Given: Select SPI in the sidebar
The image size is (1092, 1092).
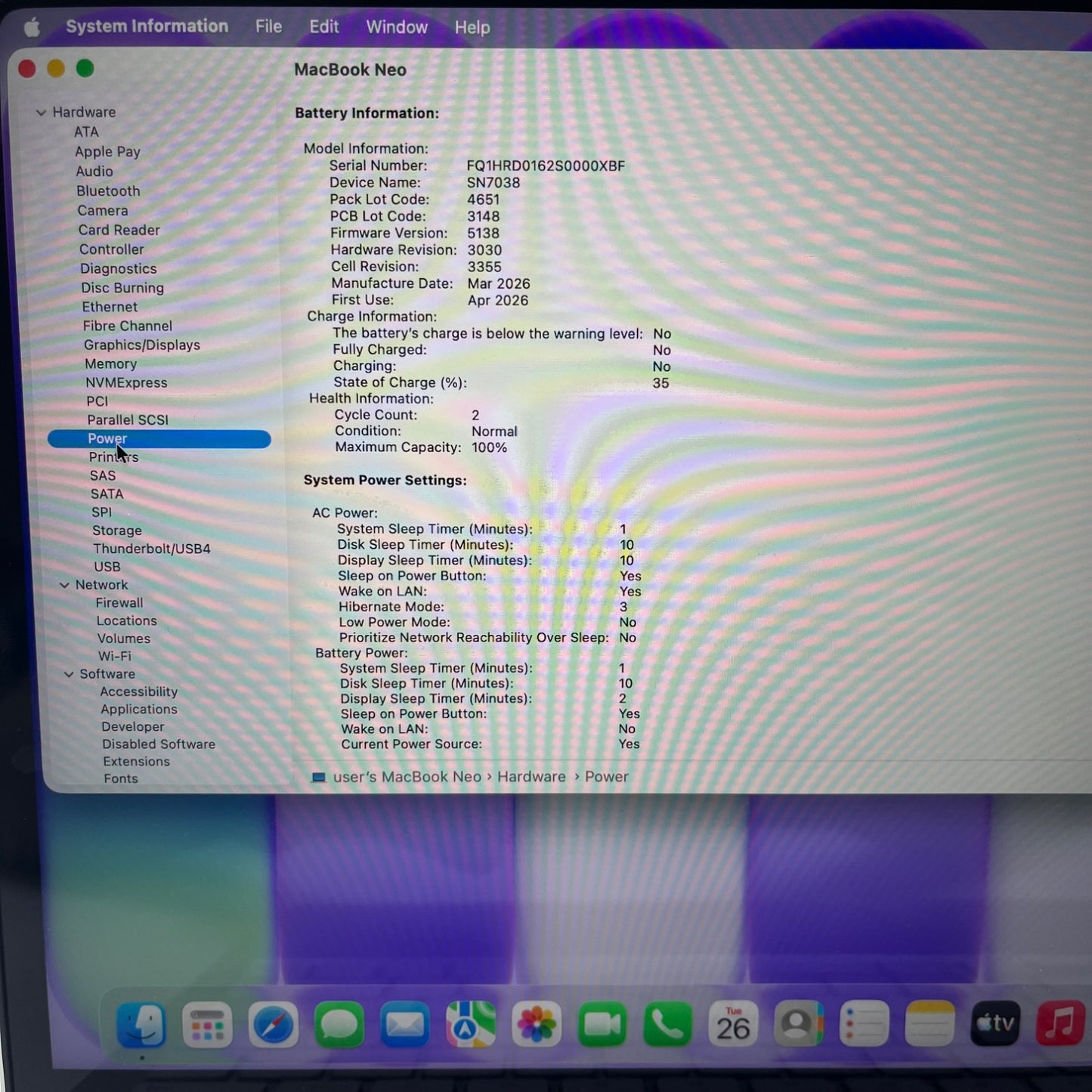Looking at the screenshot, I should click(101, 512).
